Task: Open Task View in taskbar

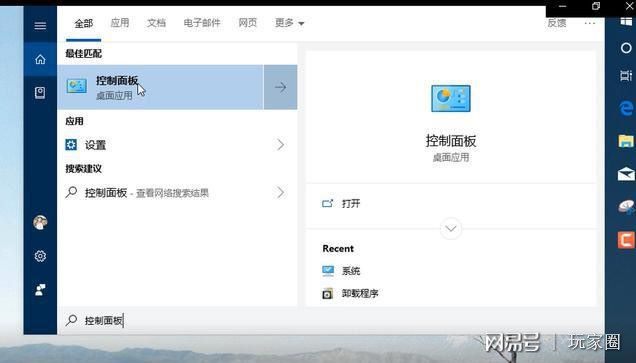Action: click(626, 75)
